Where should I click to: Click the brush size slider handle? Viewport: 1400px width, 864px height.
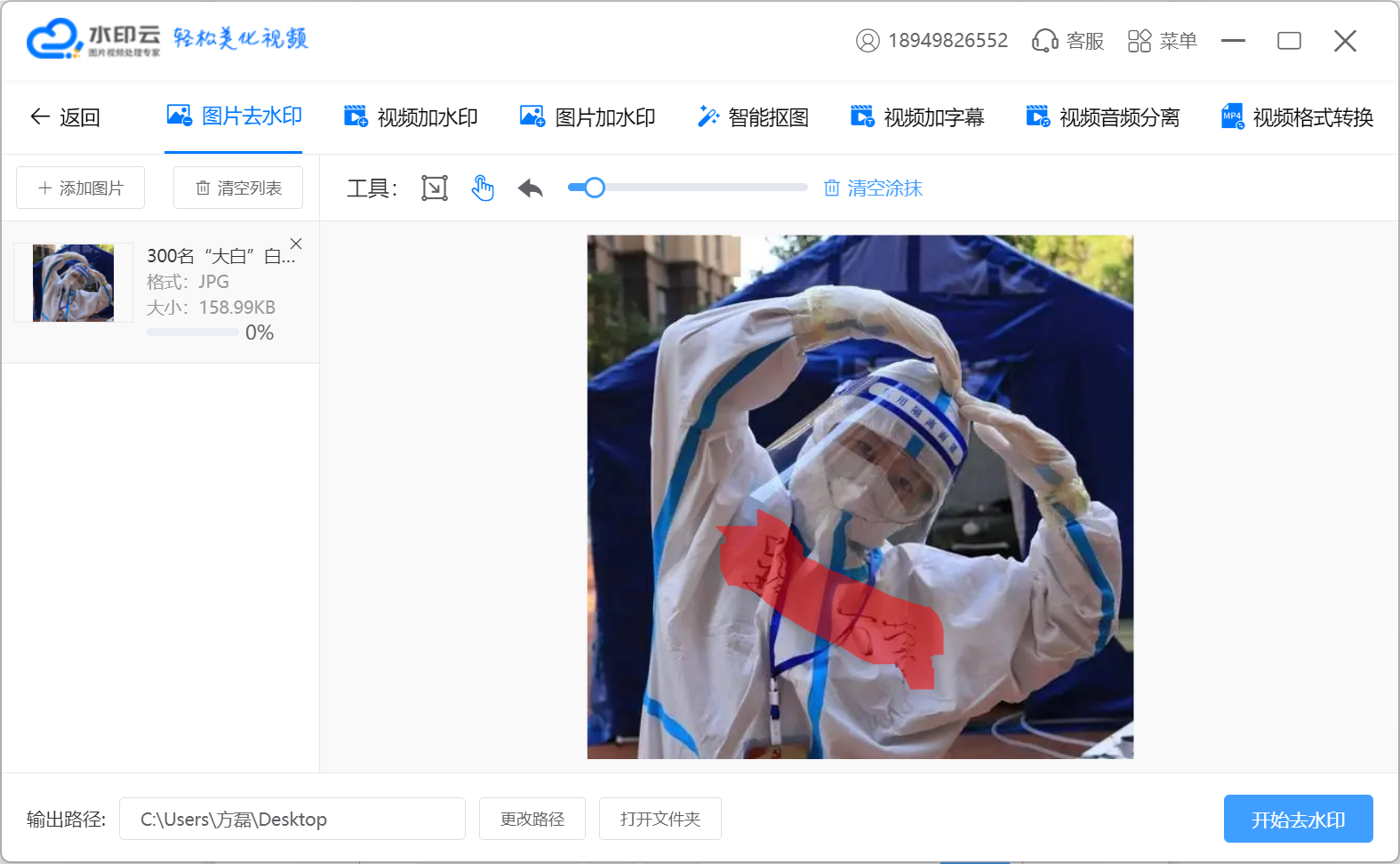point(595,188)
